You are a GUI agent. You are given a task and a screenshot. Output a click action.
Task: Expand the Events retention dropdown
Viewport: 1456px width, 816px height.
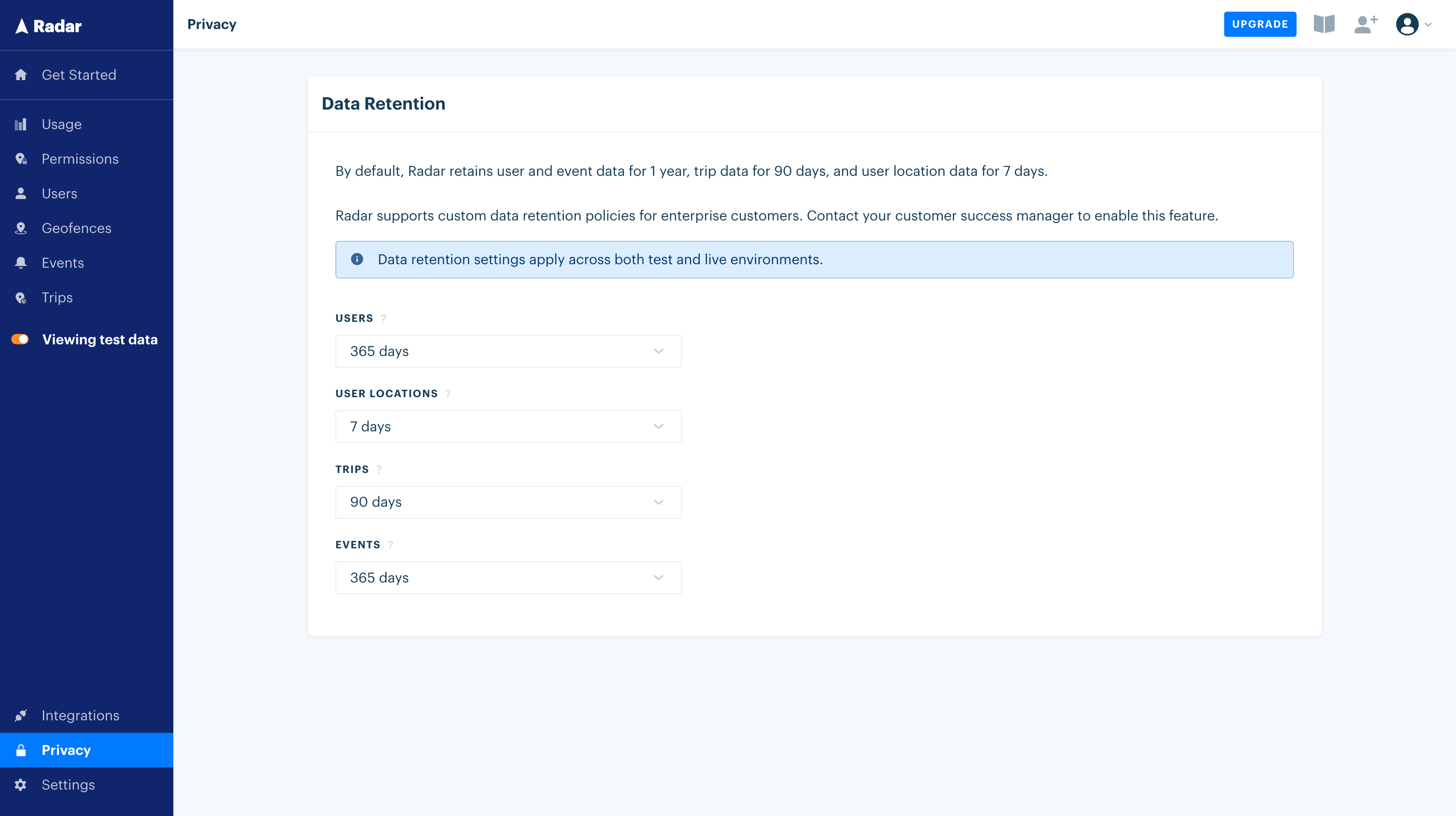pos(508,577)
